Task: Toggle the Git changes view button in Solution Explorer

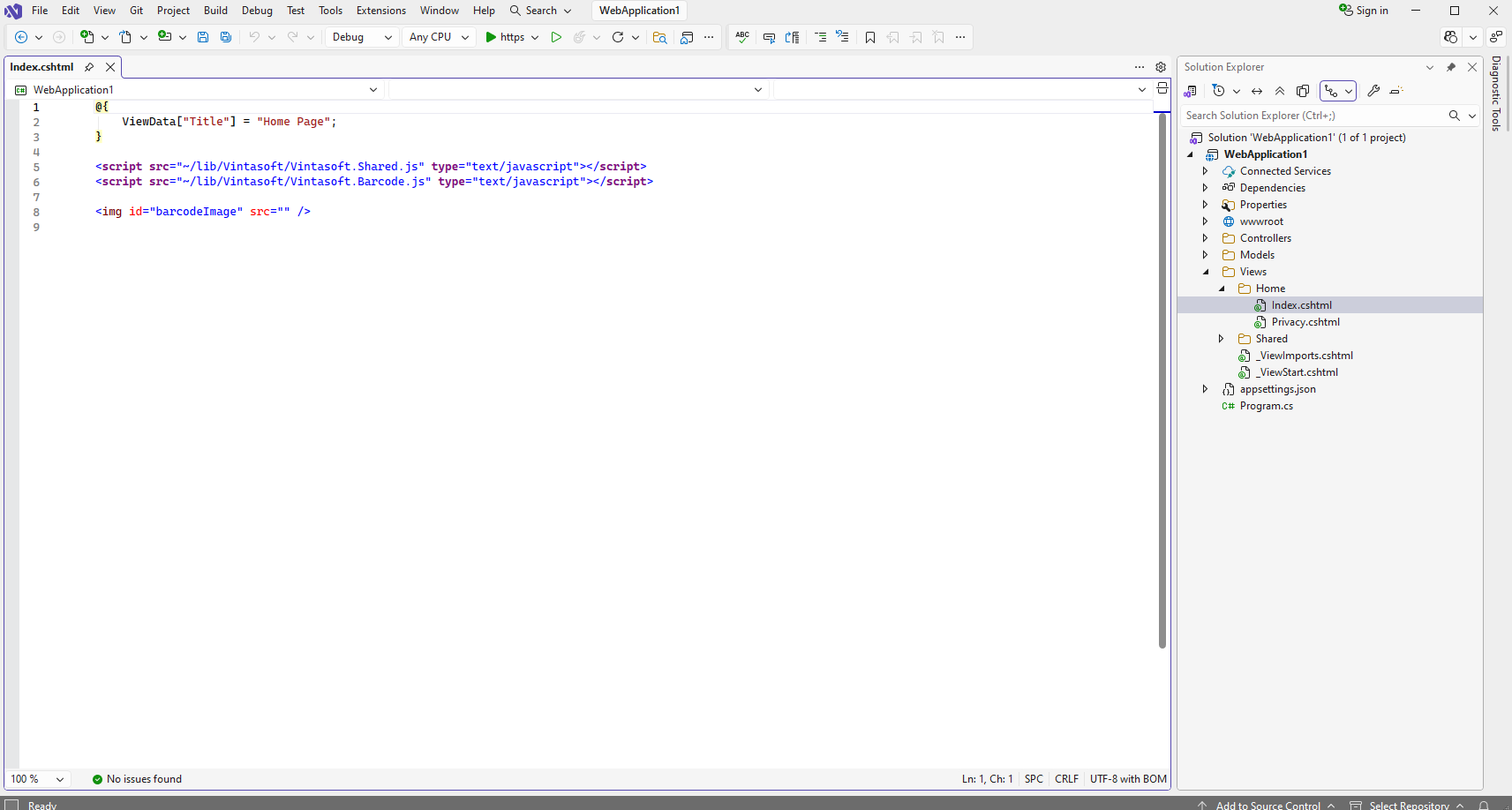Action: 1332,91
